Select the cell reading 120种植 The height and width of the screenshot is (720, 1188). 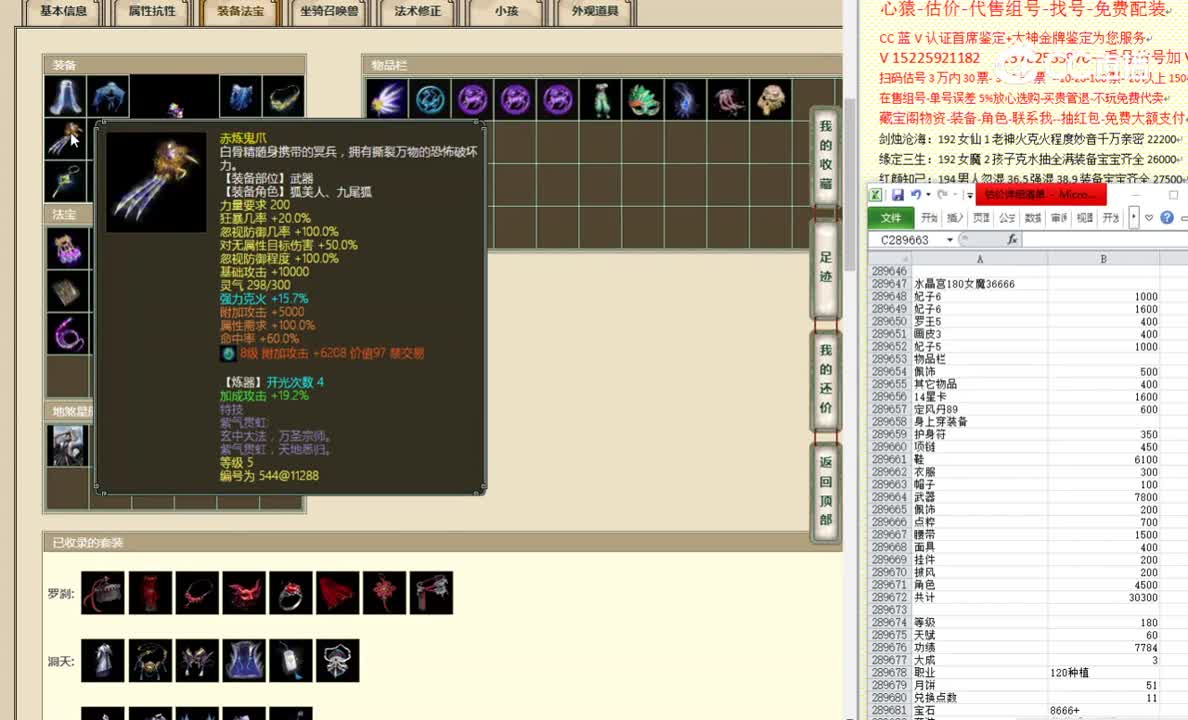[1103, 673]
